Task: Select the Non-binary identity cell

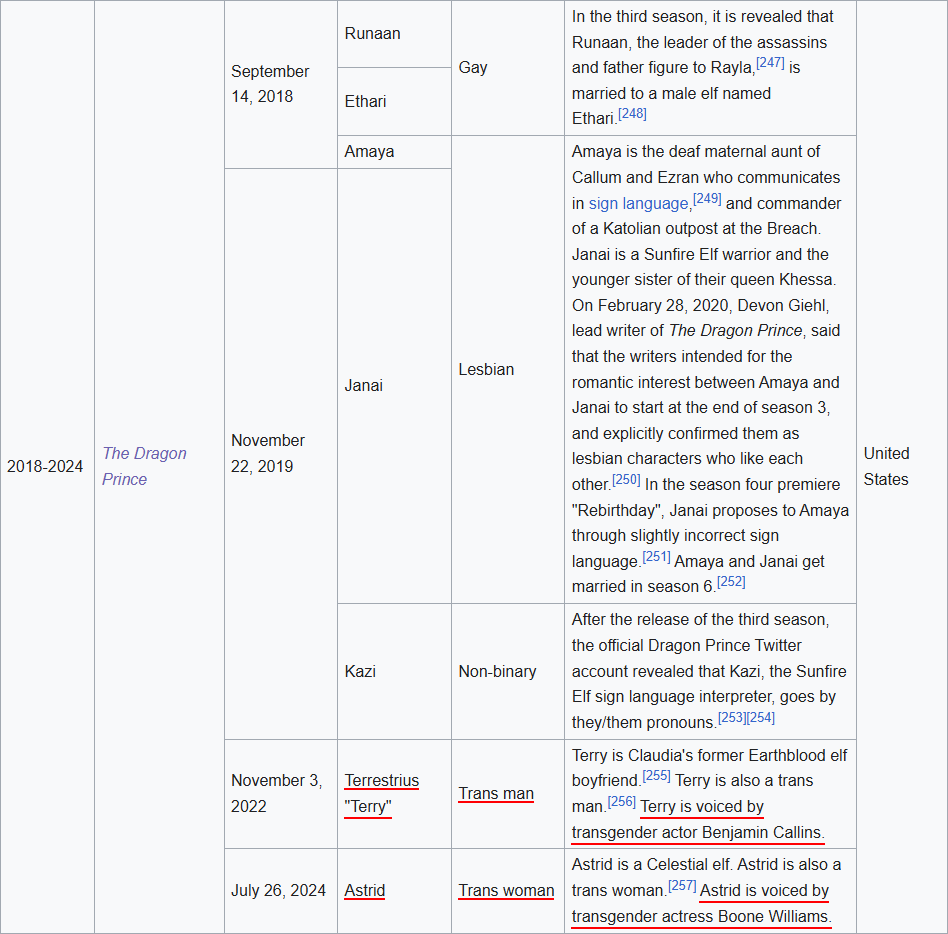Action: tap(508, 672)
